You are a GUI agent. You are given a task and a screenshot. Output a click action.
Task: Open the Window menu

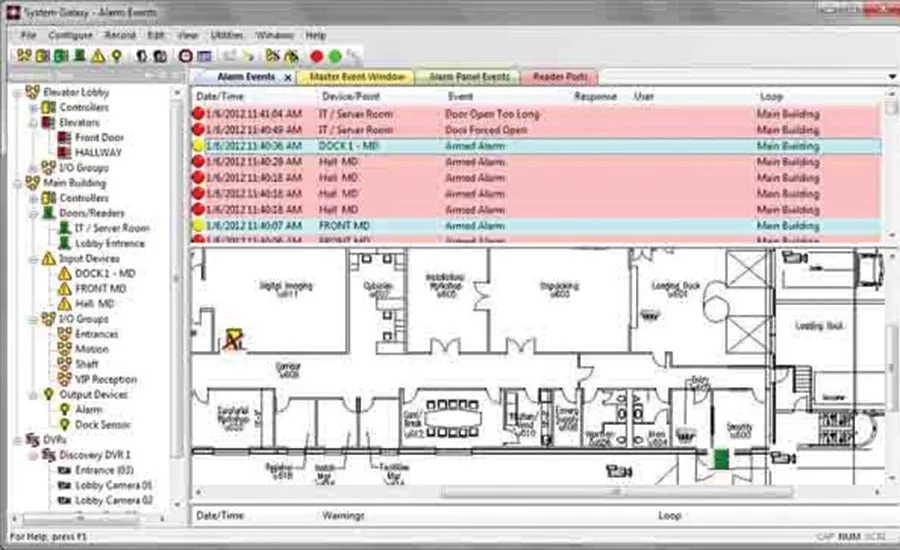[x=274, y=36]
